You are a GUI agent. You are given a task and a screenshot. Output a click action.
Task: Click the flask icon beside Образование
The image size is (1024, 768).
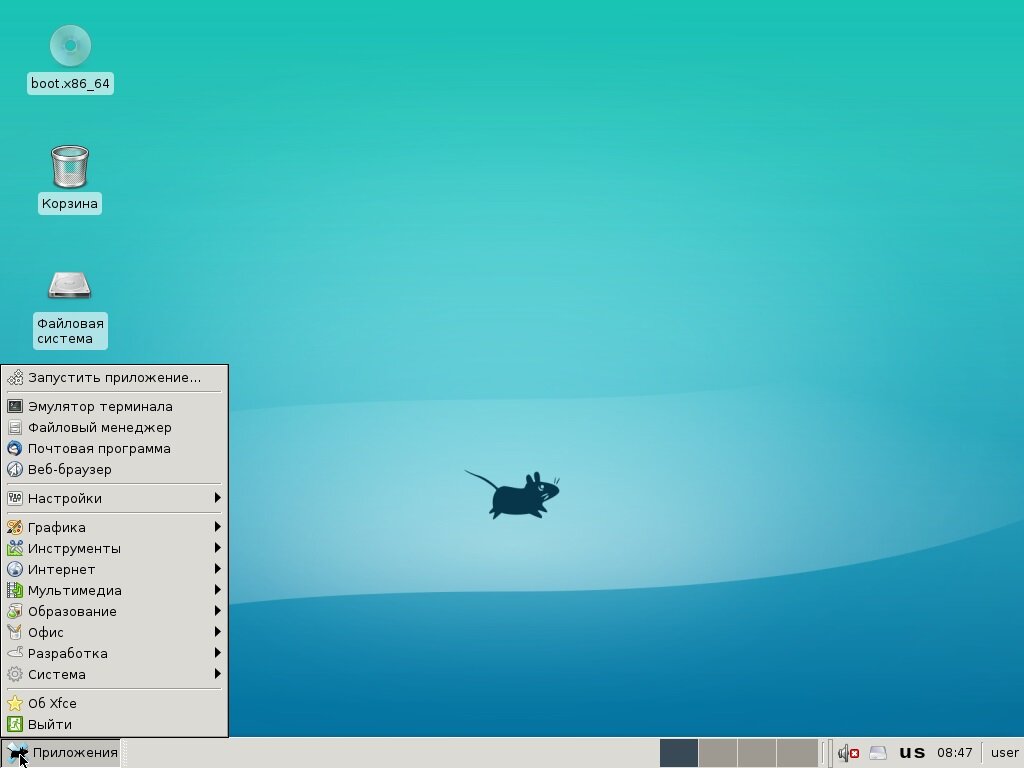click(x=14, y=611)
